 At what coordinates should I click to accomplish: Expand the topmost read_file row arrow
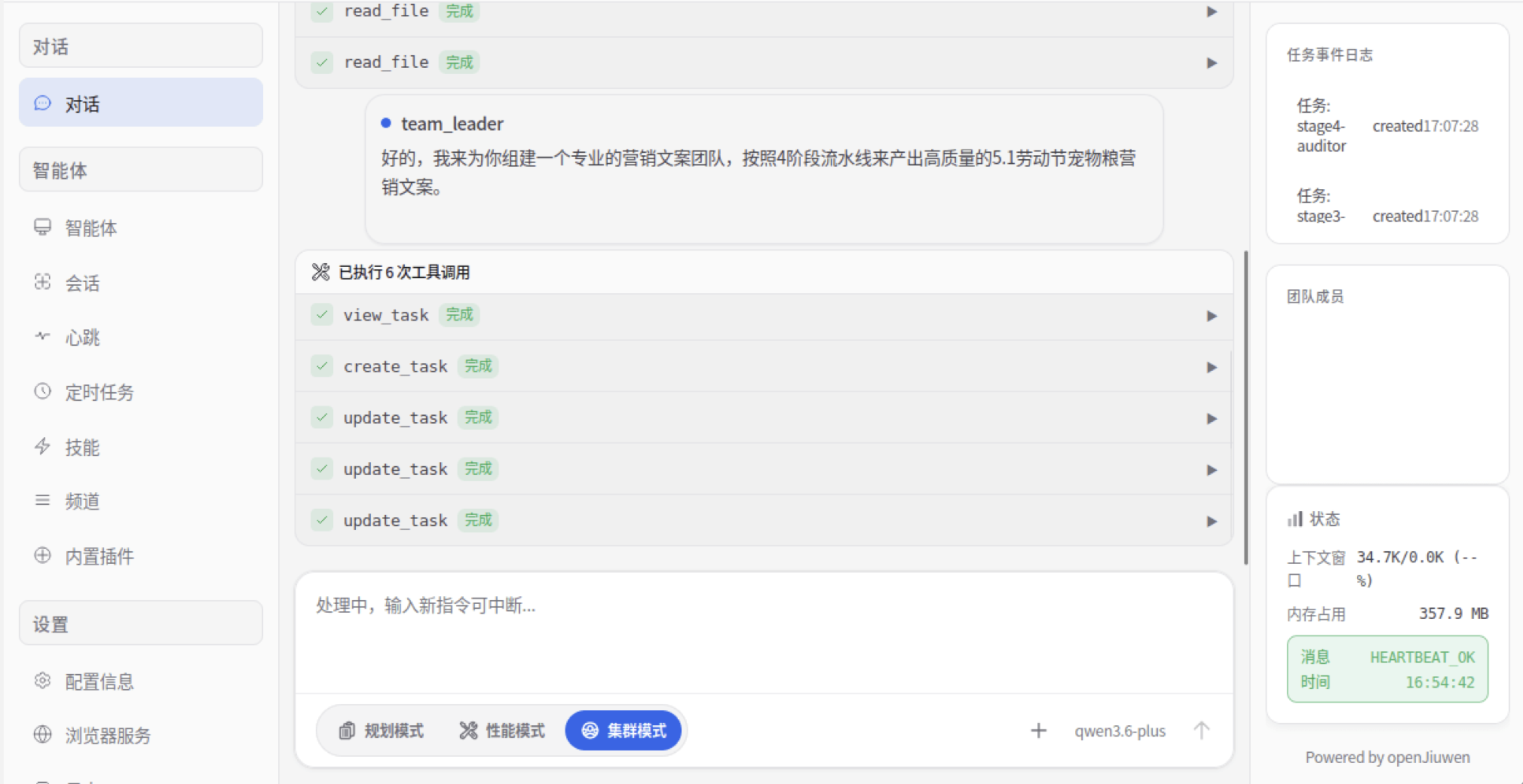point(1212,11)
